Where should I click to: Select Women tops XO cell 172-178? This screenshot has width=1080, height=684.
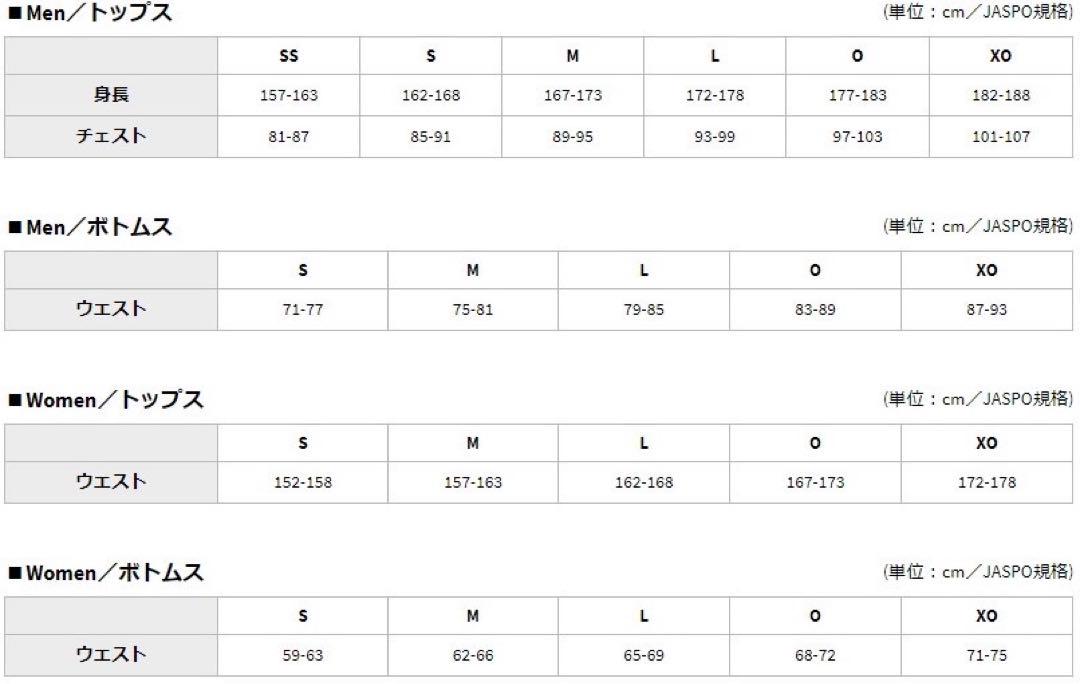[986, 482]
